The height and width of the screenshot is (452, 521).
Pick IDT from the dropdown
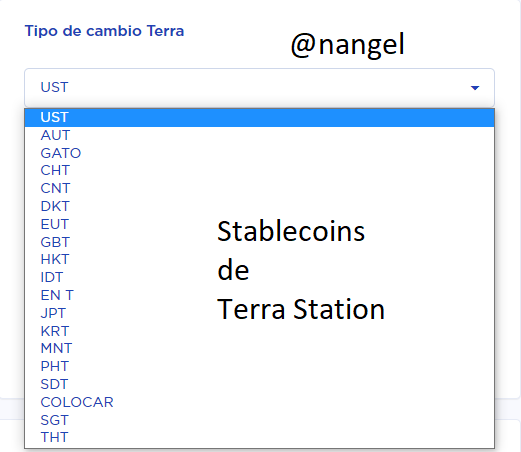259,277
